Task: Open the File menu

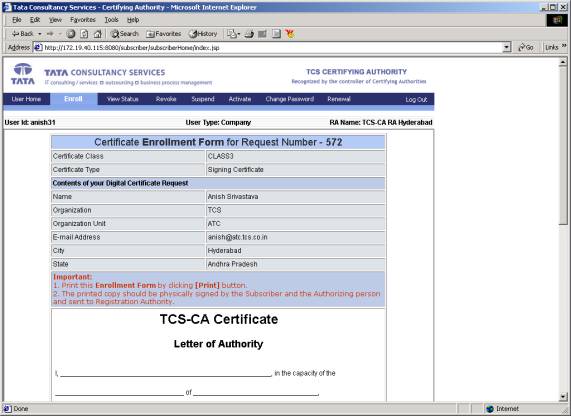Action: click(x=17, y=20)
